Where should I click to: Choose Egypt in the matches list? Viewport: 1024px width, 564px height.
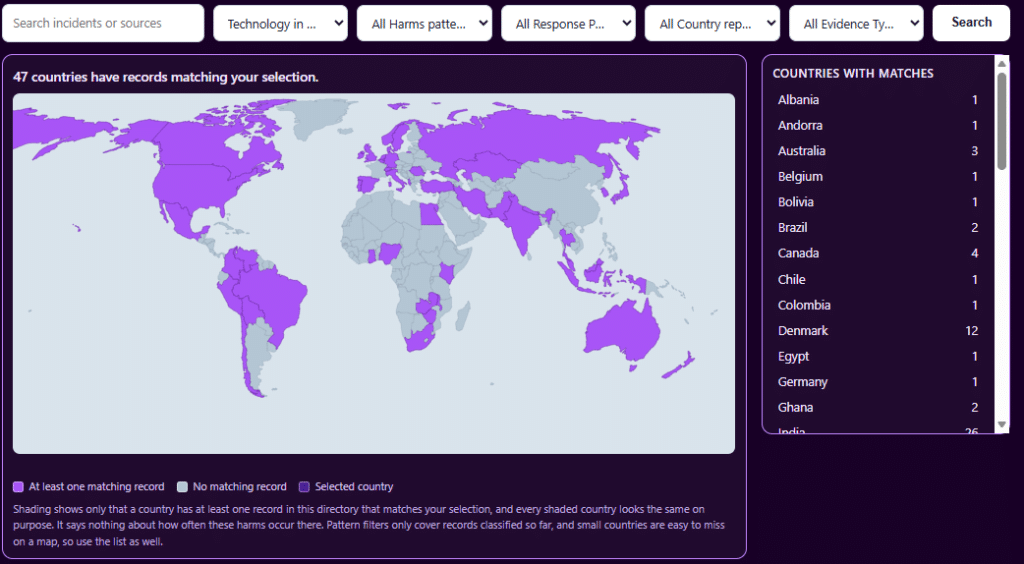[878, 356]
